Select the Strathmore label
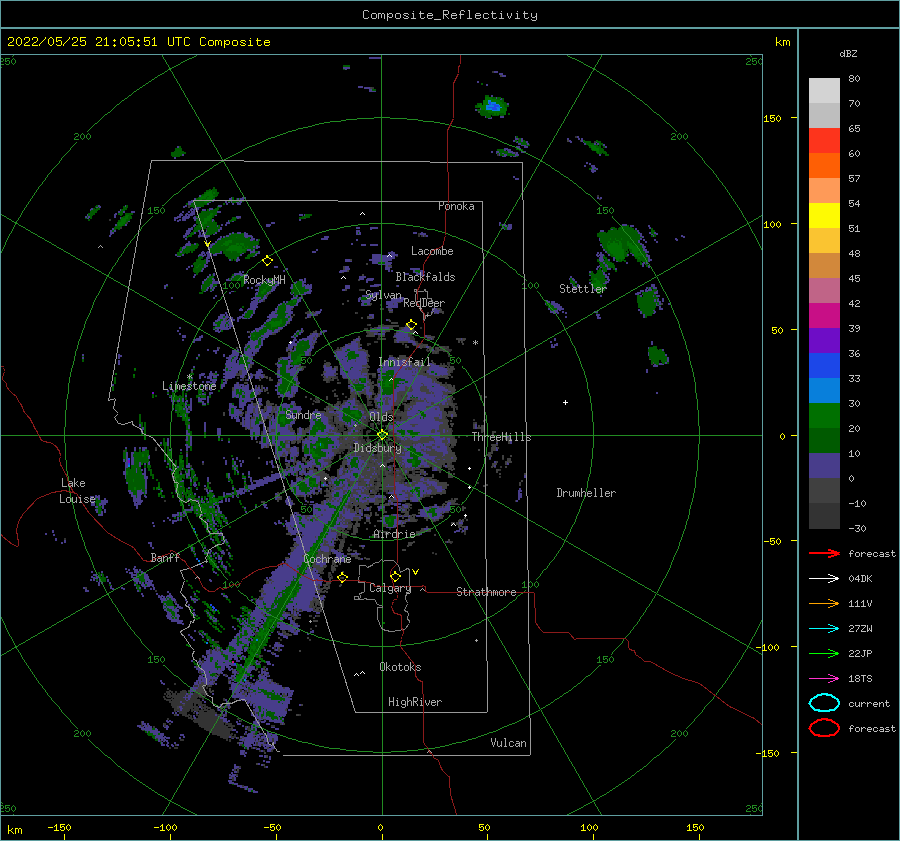The image size is (900, 841). tap(486, 592)
